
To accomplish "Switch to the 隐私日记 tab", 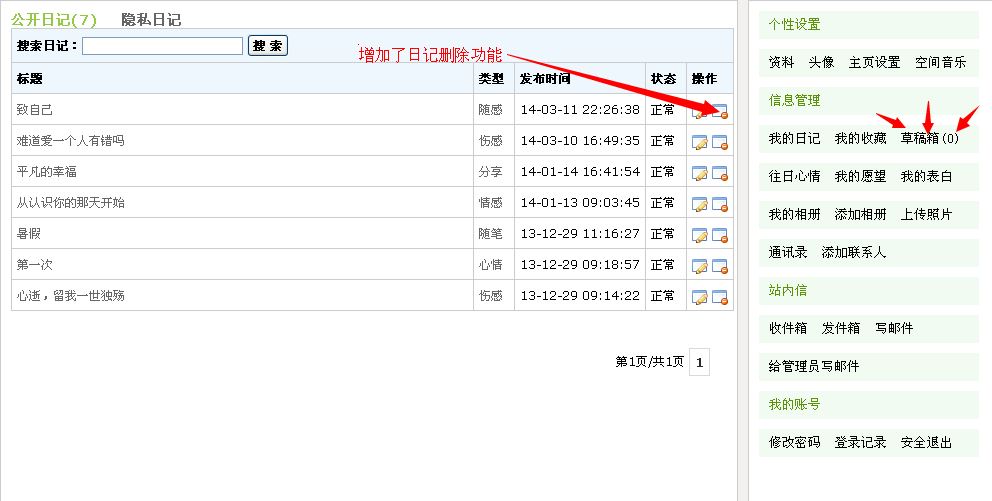I will [x=151, y=19].
